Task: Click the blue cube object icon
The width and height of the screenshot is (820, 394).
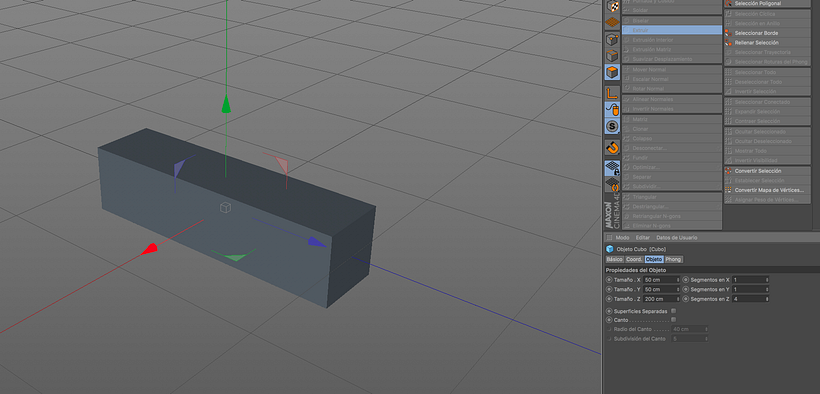Action: [x=609, y=249]
